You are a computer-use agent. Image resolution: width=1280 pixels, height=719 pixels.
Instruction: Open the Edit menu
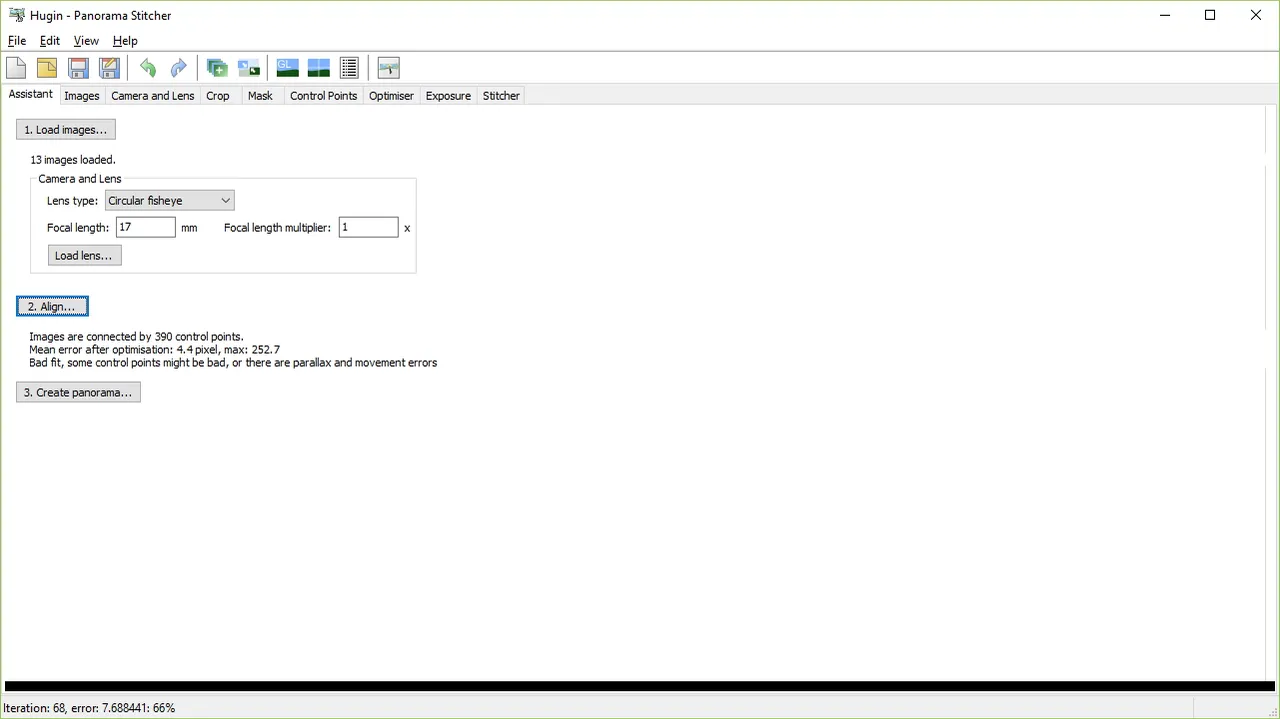[x=50, y=41]
